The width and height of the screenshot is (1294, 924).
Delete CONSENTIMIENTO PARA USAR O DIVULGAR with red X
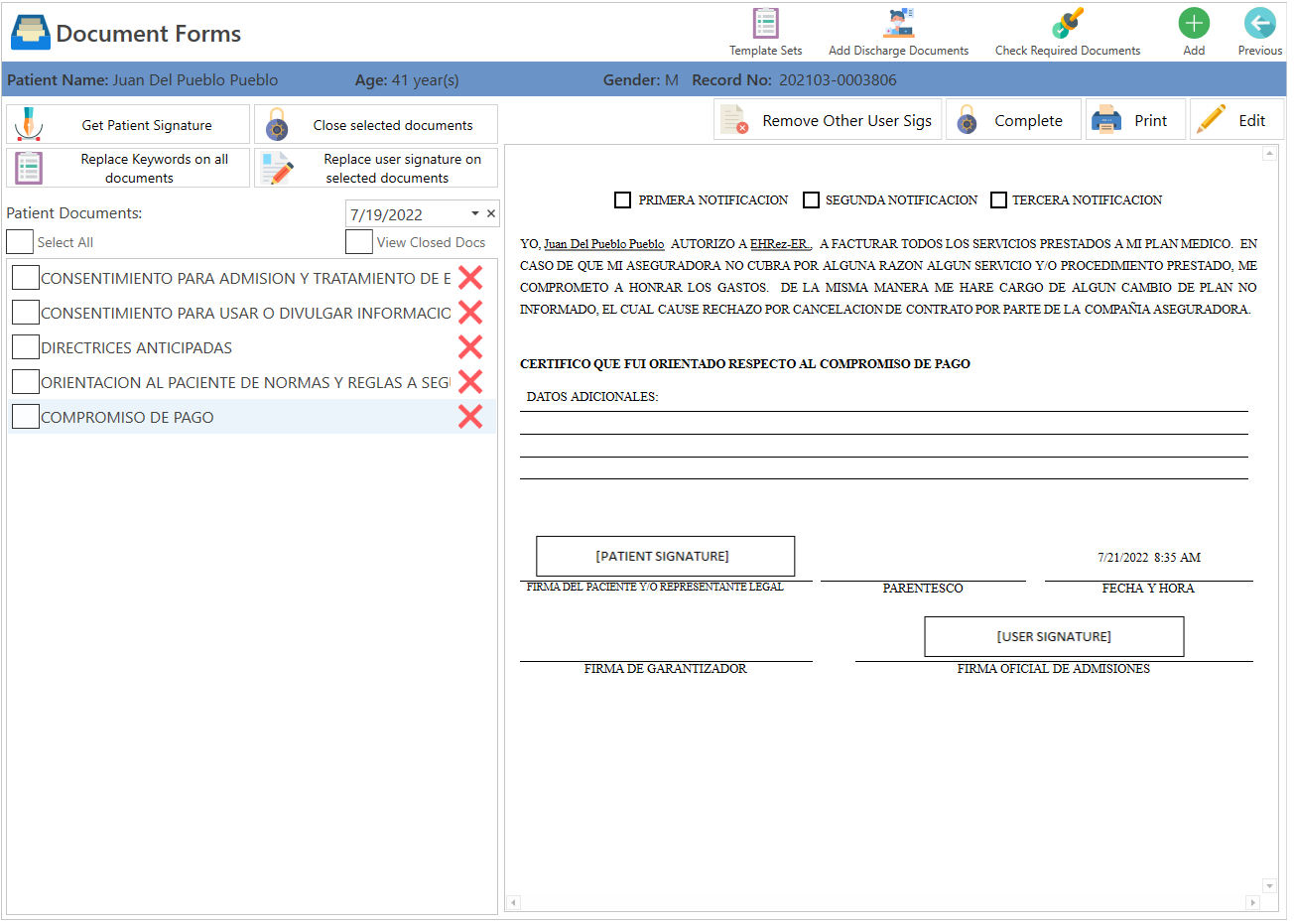point(470,313)
